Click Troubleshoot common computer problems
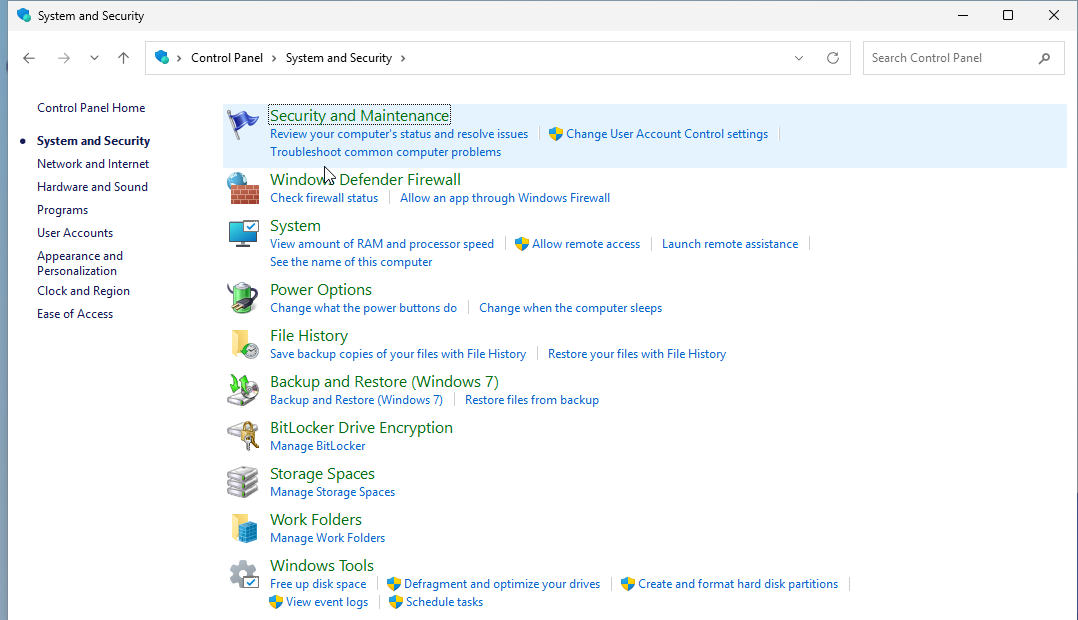Viewport: 1078px width, 620px height. [x=385, y=152]
